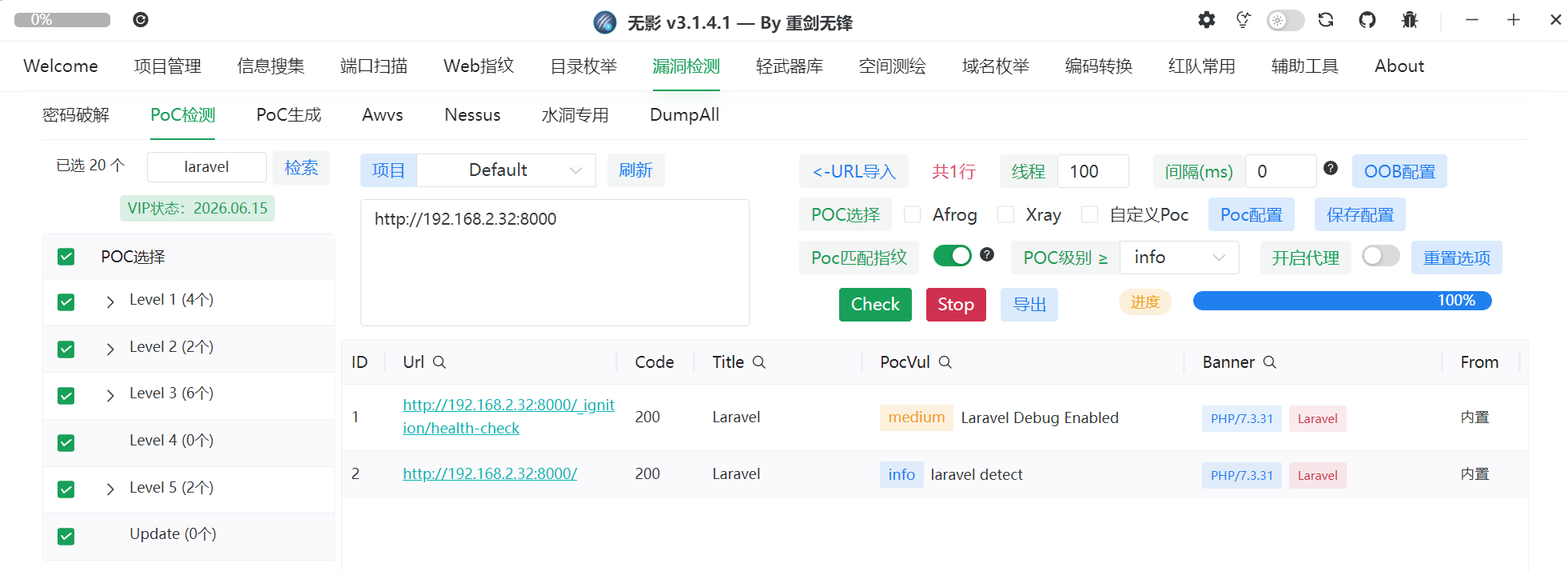Click help icon next to 间隔(ms) field

tap(1331, 168)
